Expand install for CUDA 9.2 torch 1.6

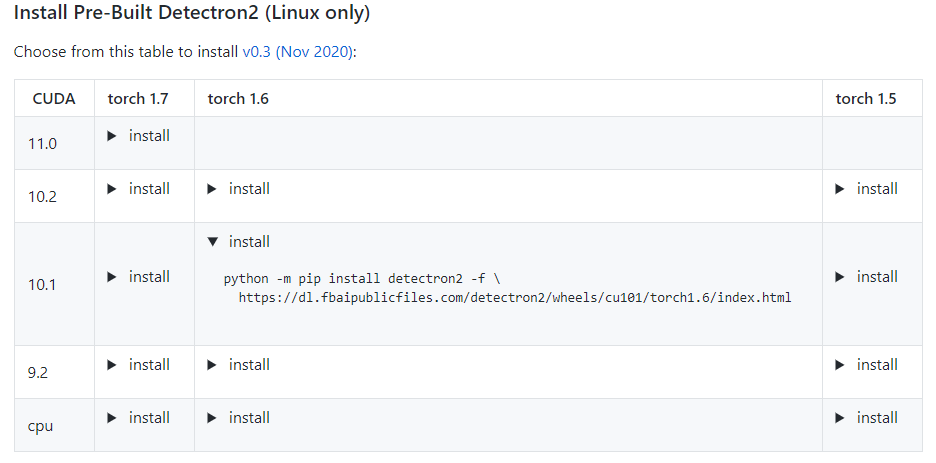pyautogui.click(x=238, y=365)
